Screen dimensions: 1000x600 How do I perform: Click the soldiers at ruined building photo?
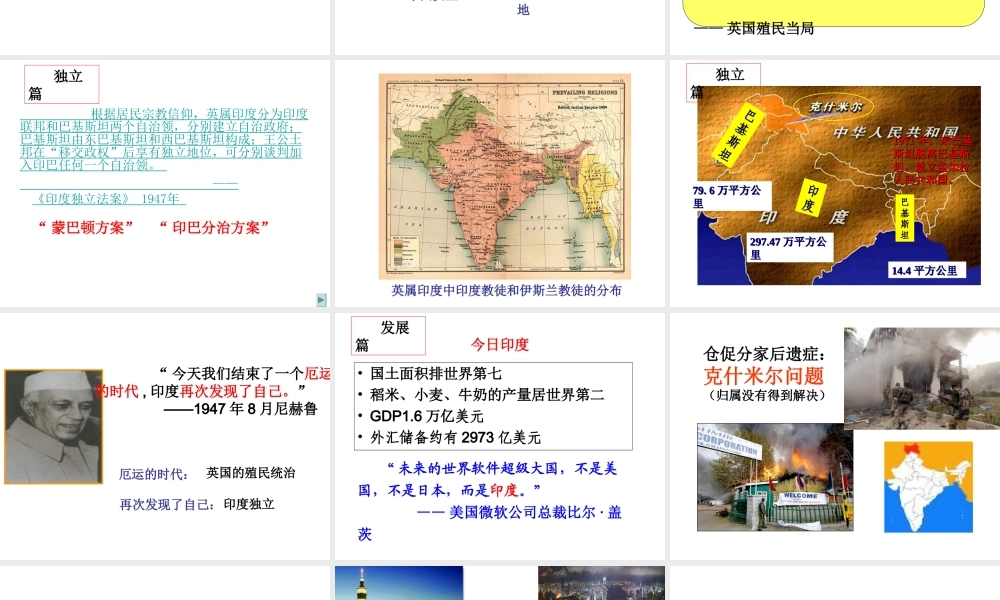coord(921,377)
